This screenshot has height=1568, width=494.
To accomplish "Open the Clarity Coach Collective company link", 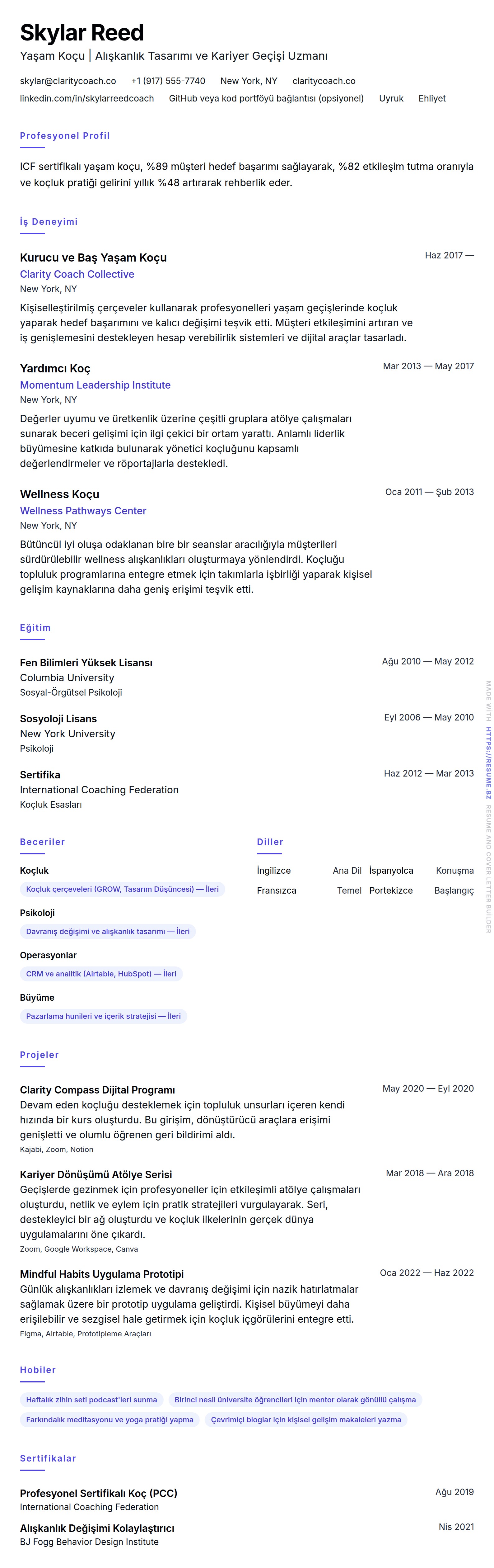I will tap(77, 275).
